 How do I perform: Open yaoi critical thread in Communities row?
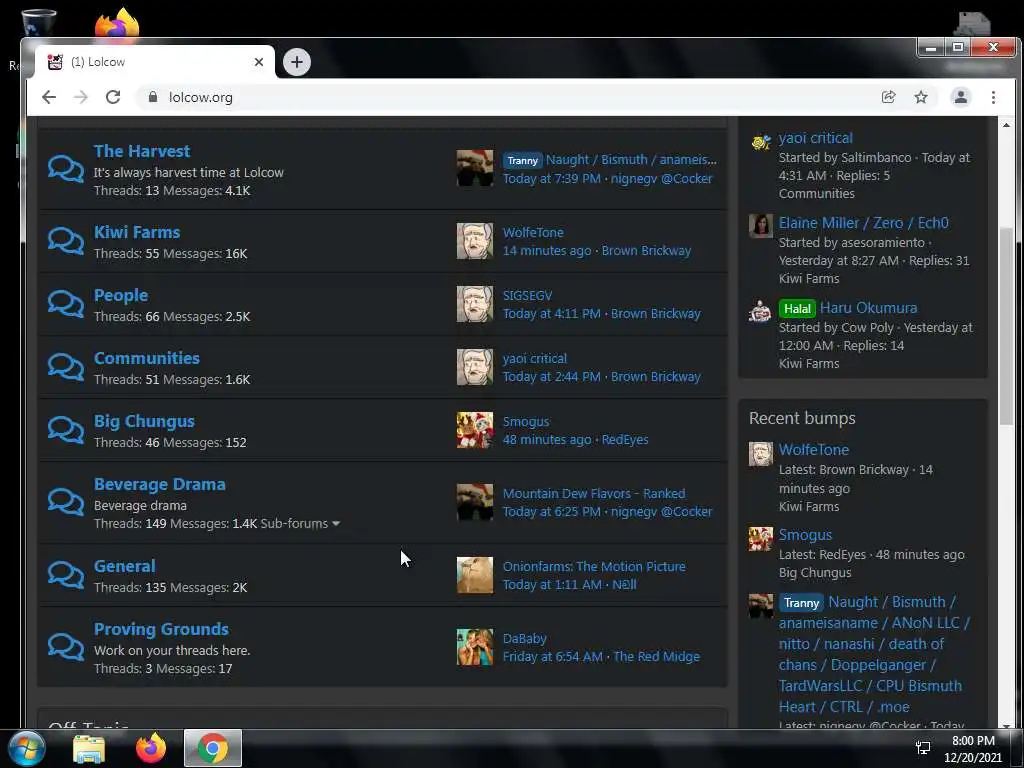click(535, 359)
